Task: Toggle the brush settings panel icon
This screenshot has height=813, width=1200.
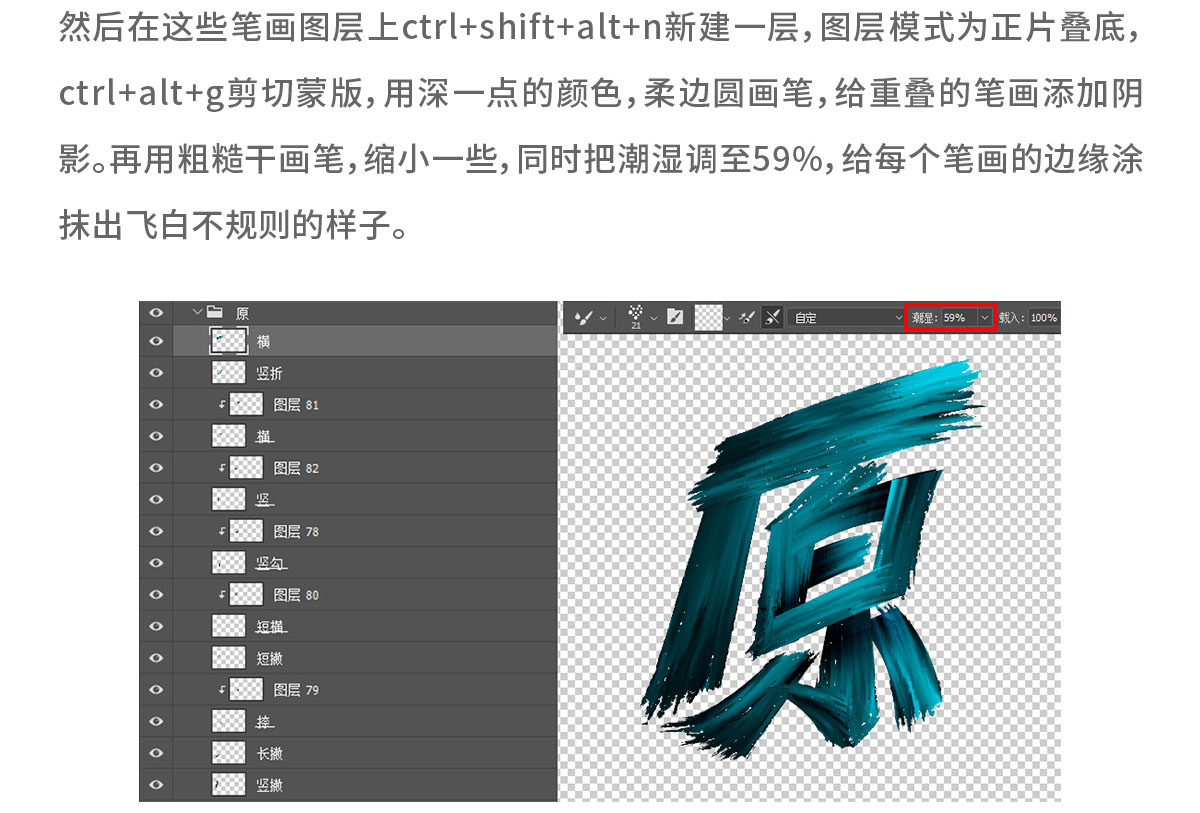Action: [675, 317]
